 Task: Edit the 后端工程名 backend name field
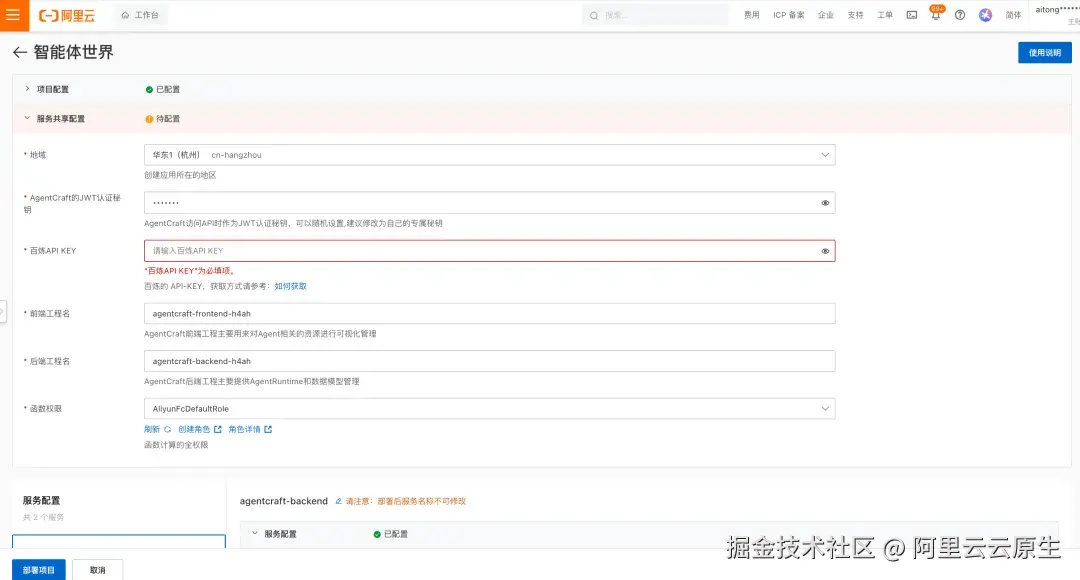tap(490, 361)
